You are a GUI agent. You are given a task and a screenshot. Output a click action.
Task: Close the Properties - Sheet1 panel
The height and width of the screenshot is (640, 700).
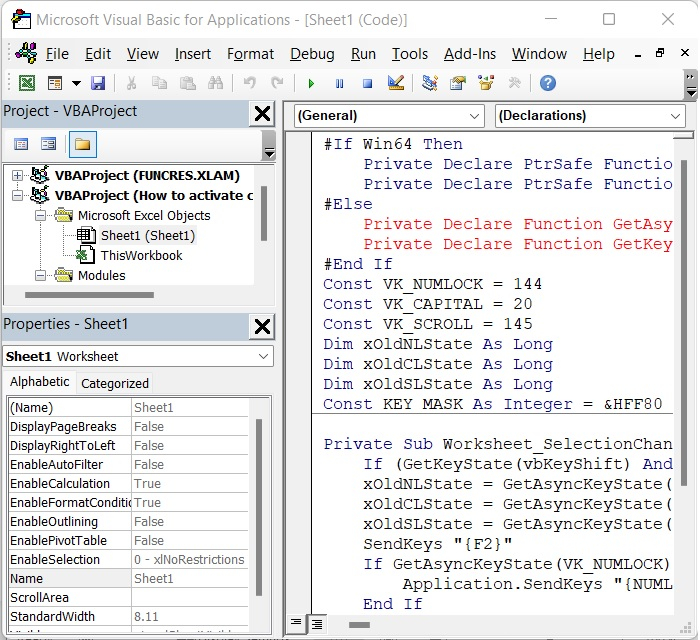(x=262, y=326)
